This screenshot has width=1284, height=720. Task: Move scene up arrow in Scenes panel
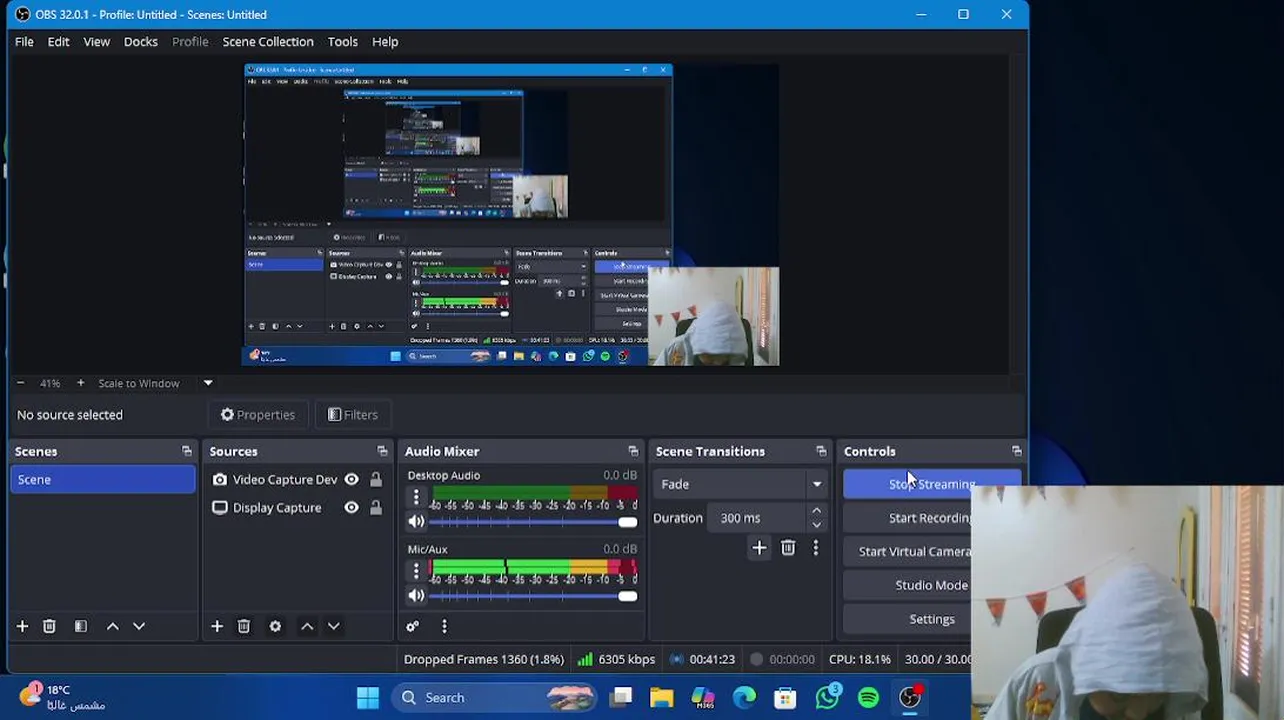tap(112, 626)
